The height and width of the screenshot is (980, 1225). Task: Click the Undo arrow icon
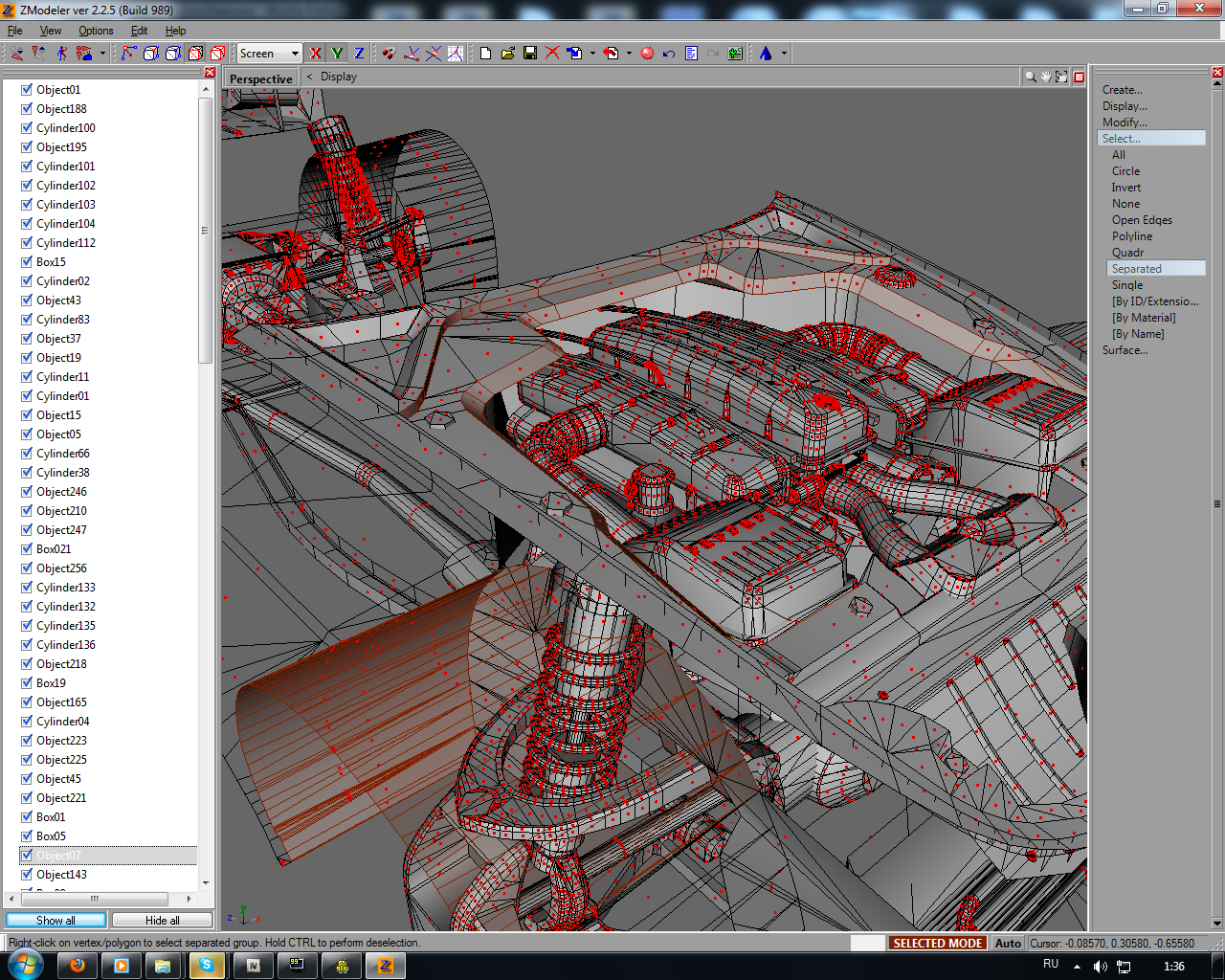point(669,54)
